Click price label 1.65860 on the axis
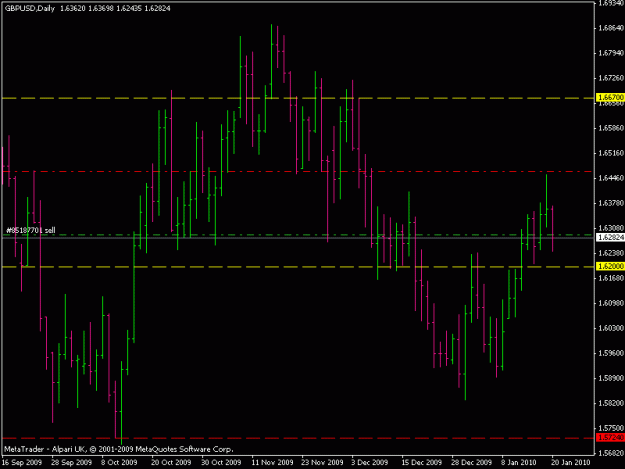The width and height of the screenshot is (625, 469). [611, 128]
